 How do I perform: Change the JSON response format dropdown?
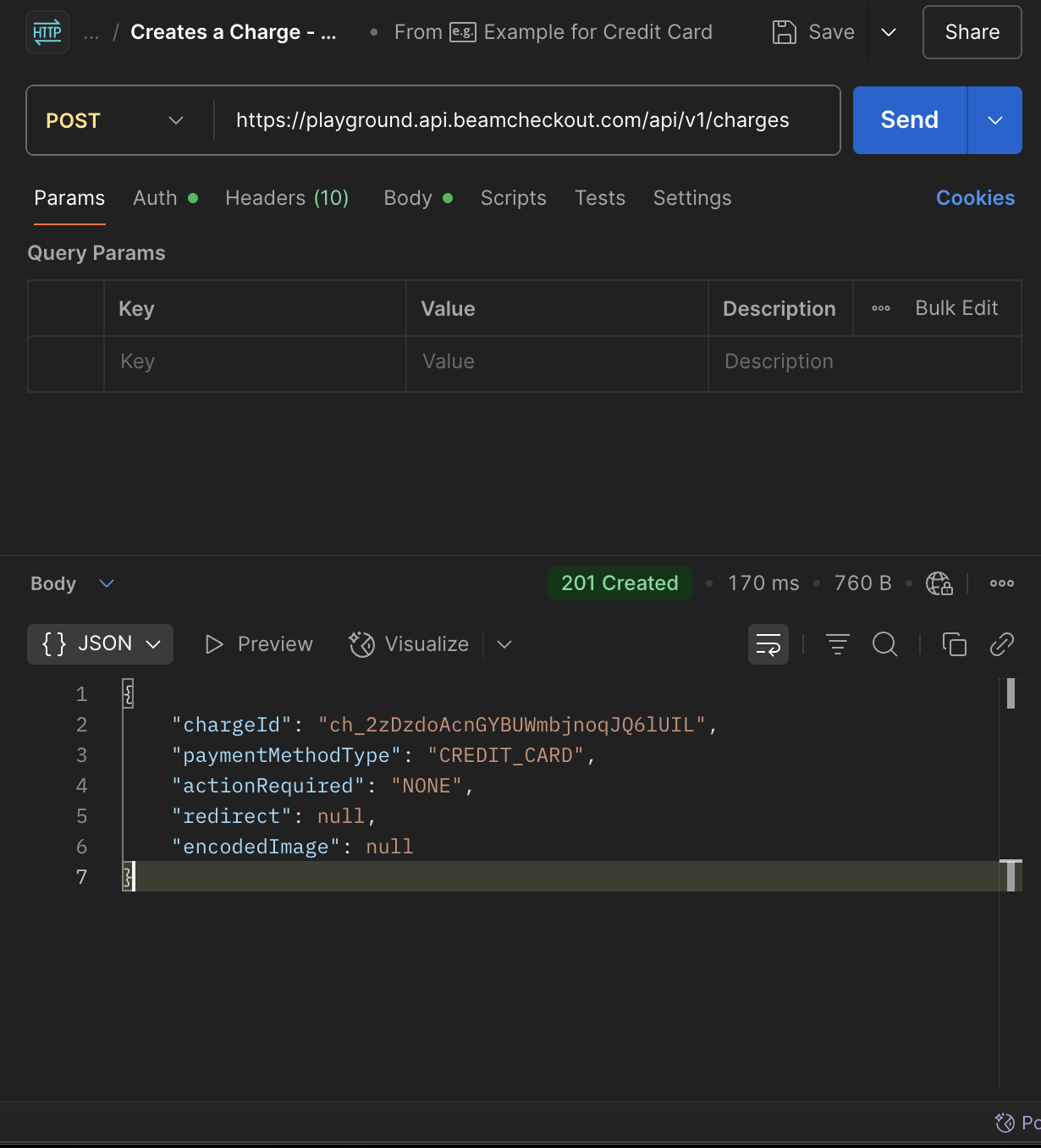coord(101,644)
